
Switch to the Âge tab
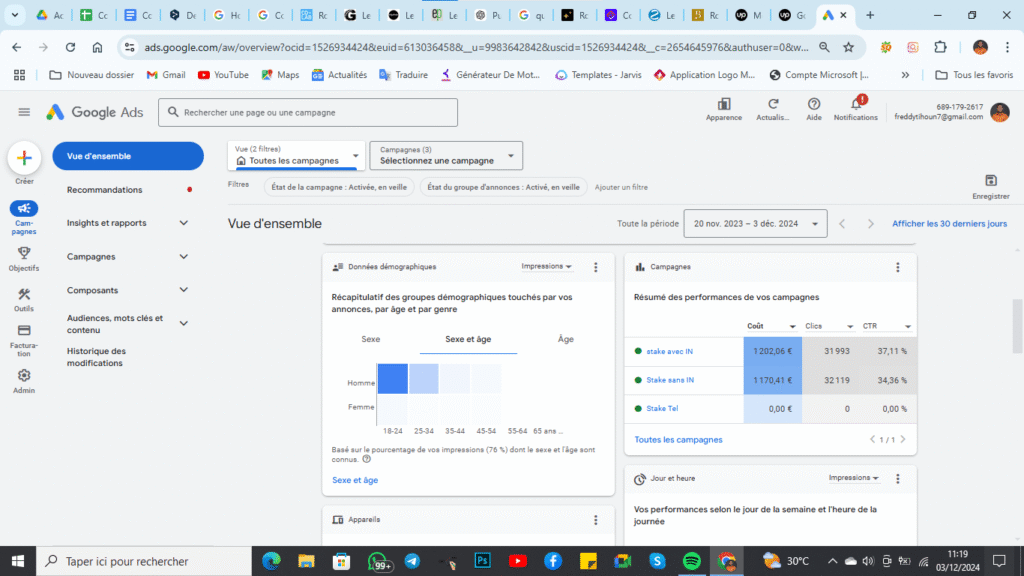coord(566,339)
